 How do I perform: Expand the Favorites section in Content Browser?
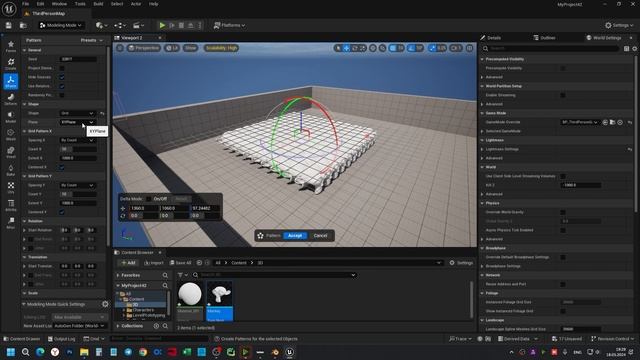(118, 276)
